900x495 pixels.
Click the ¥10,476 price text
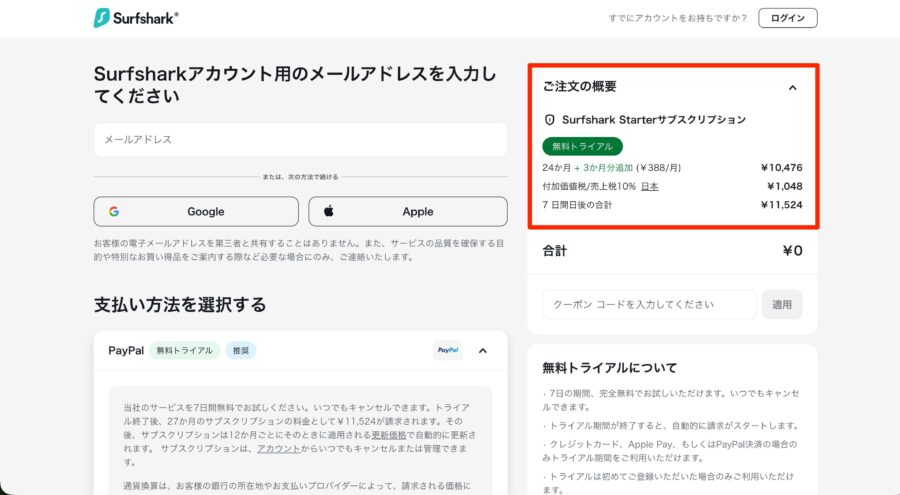pyautogui.click(x=781, y=168)
